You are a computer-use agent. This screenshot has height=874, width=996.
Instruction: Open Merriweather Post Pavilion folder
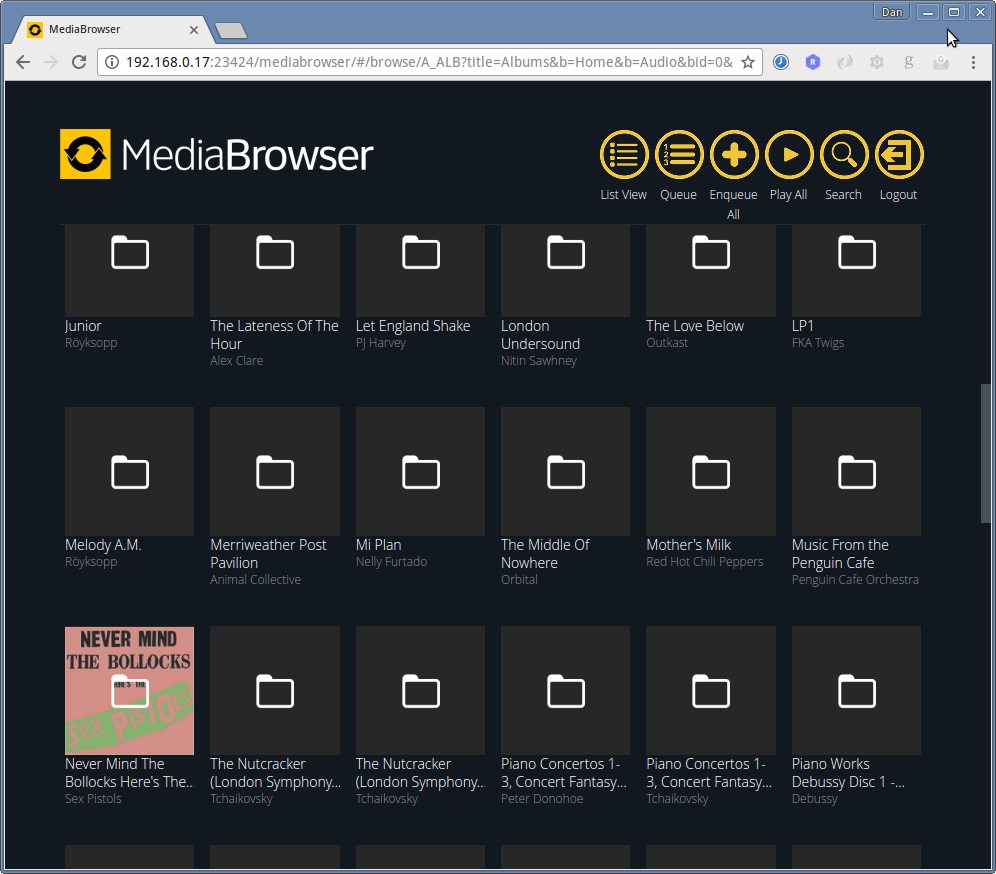(x=275, y=471)
